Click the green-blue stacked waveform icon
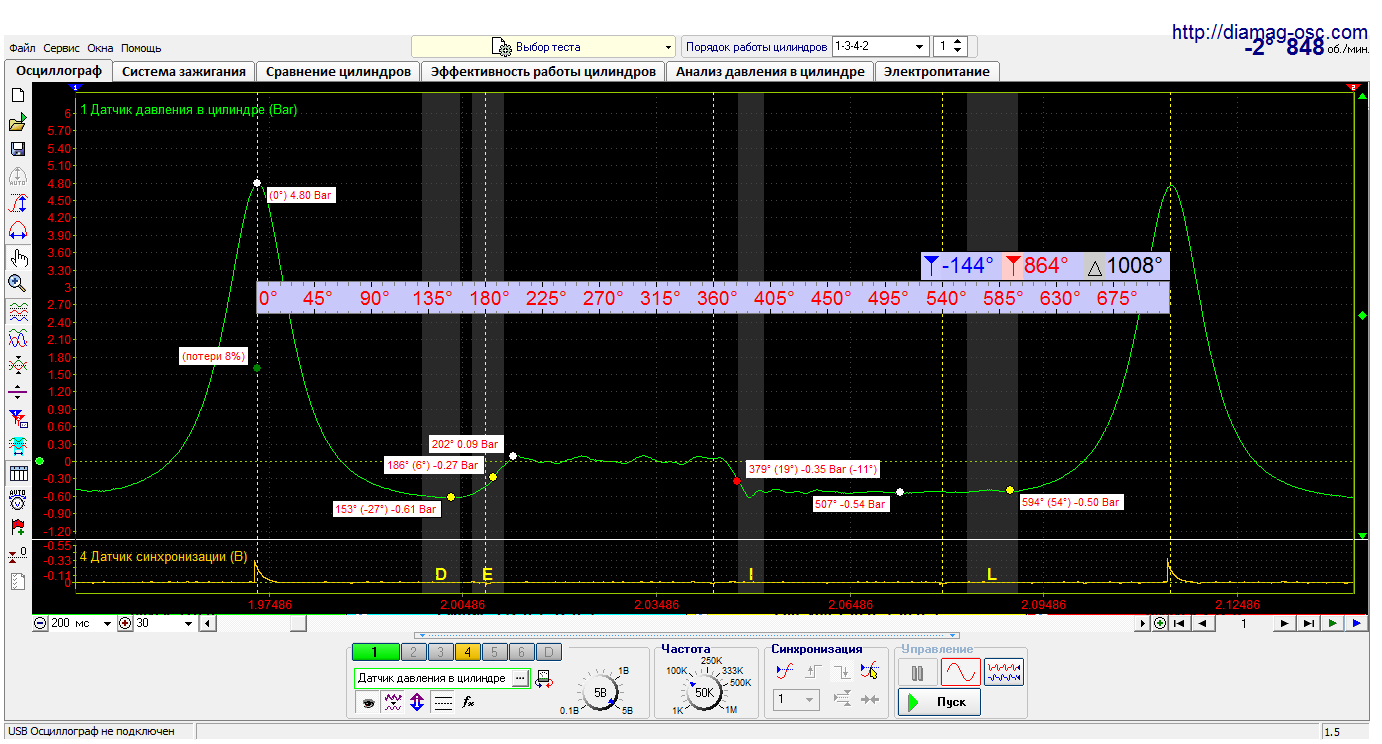 (x=17, y=311)
